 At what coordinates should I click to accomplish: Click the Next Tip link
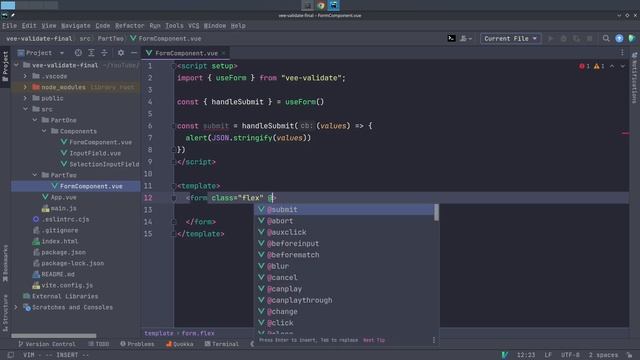coord(374,340)
